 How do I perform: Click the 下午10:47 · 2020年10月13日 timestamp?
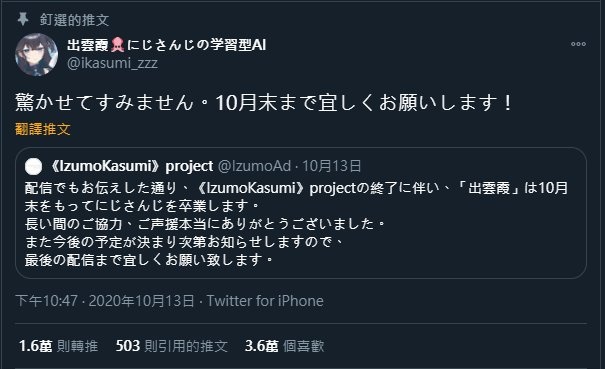105,301
